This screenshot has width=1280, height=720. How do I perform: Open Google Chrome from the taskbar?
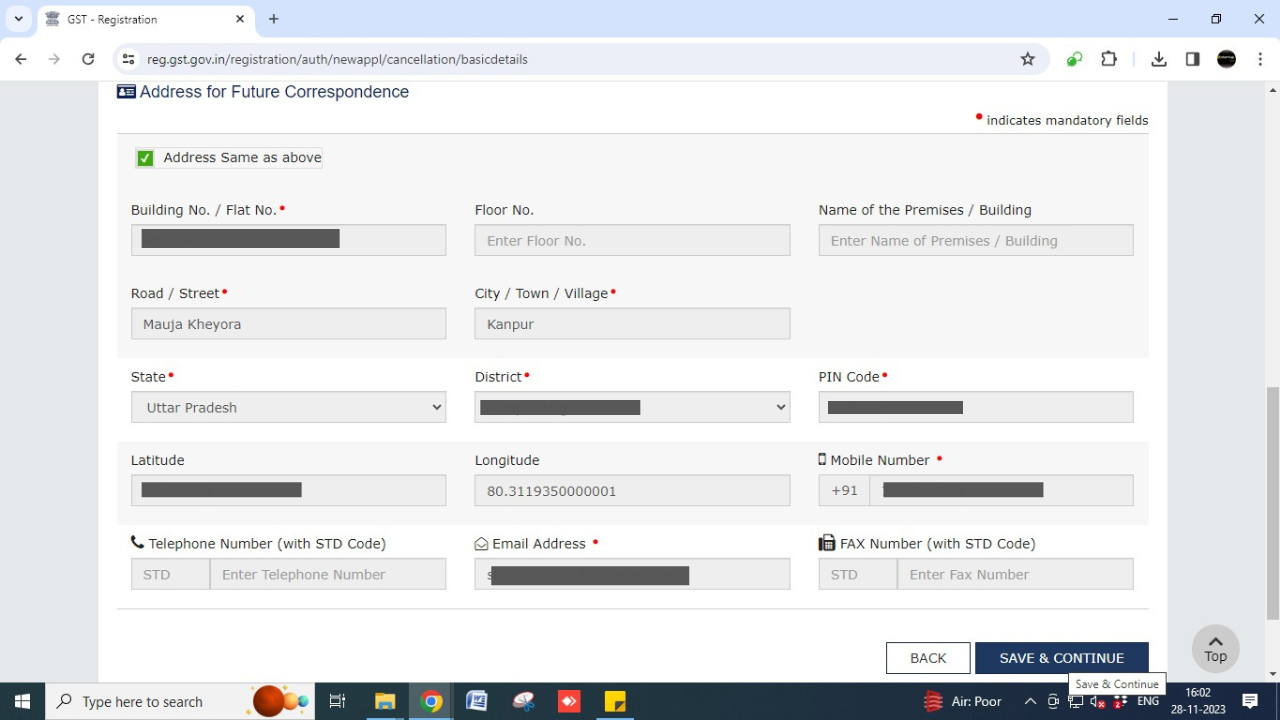click(x=431, y=701)
